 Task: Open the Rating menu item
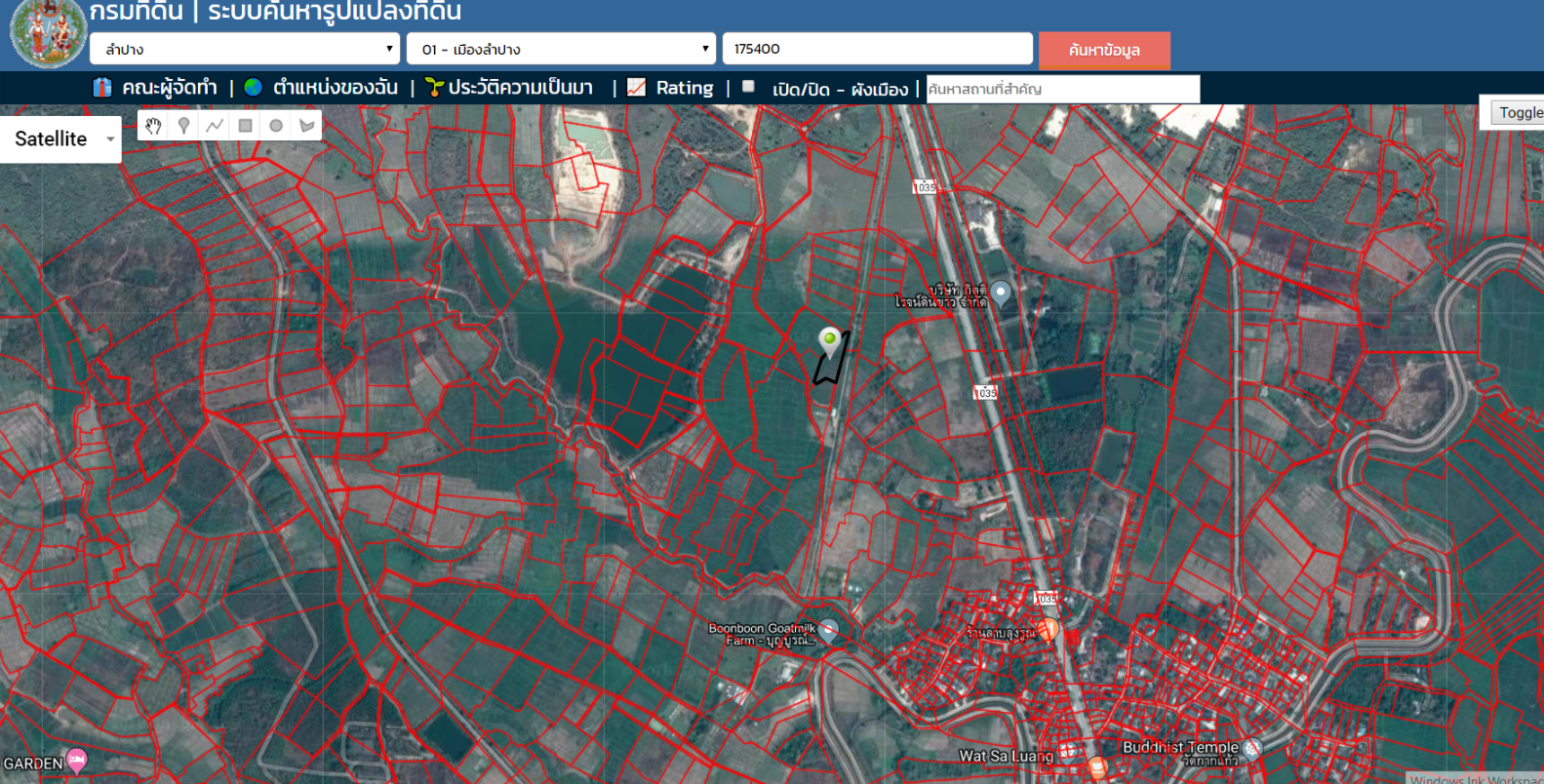[685, 88]
